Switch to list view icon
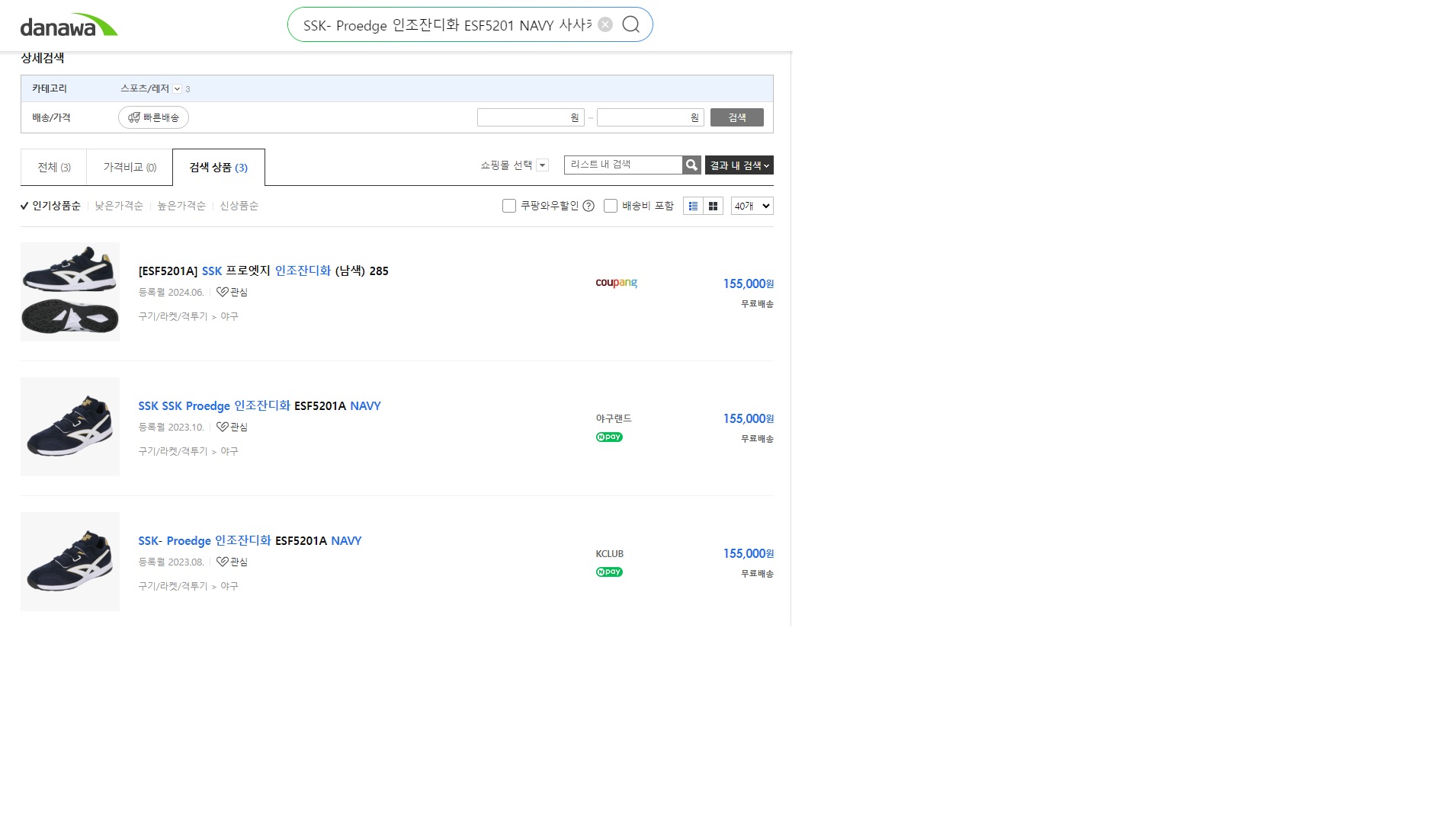The height and width of the screenshot is (820, 1456). (693, 206)
